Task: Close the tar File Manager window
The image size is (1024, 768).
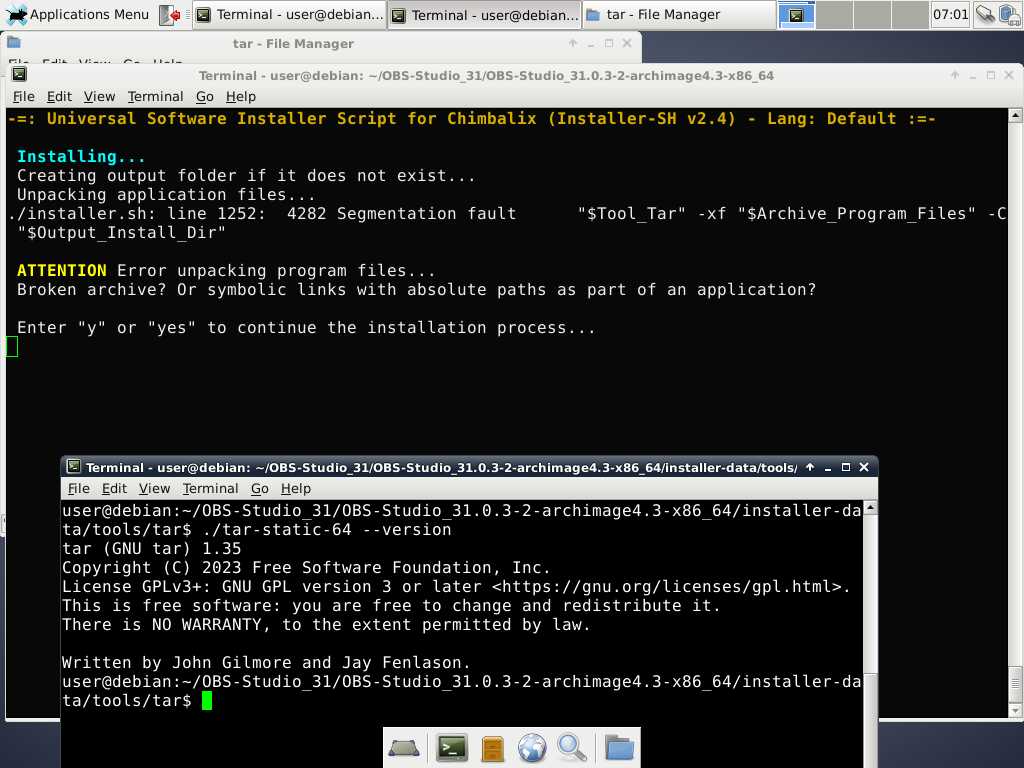Action: 627,43
